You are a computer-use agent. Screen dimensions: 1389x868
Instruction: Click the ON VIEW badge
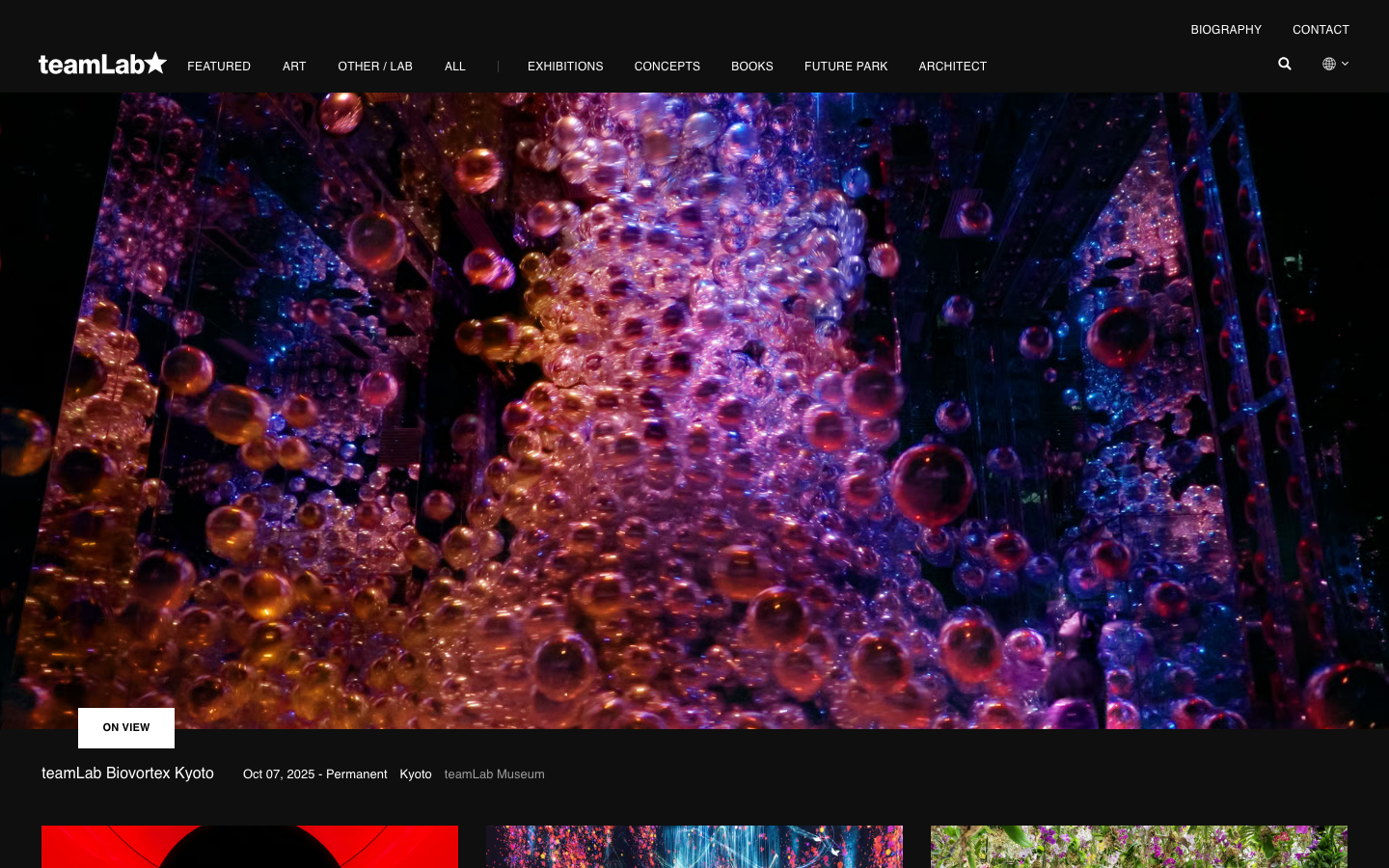(126, 728)
